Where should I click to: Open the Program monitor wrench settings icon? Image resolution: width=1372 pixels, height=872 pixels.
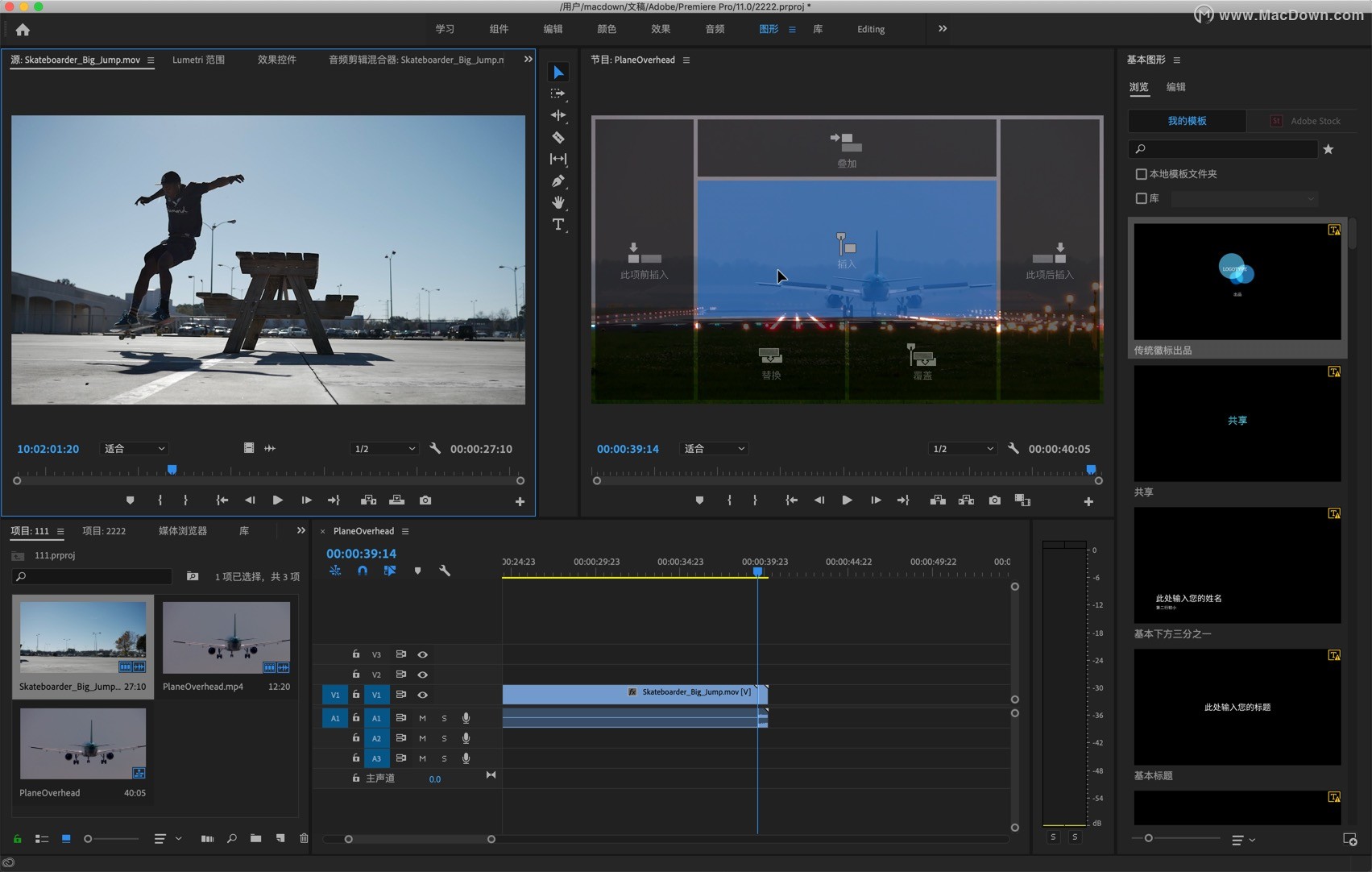1013,448
